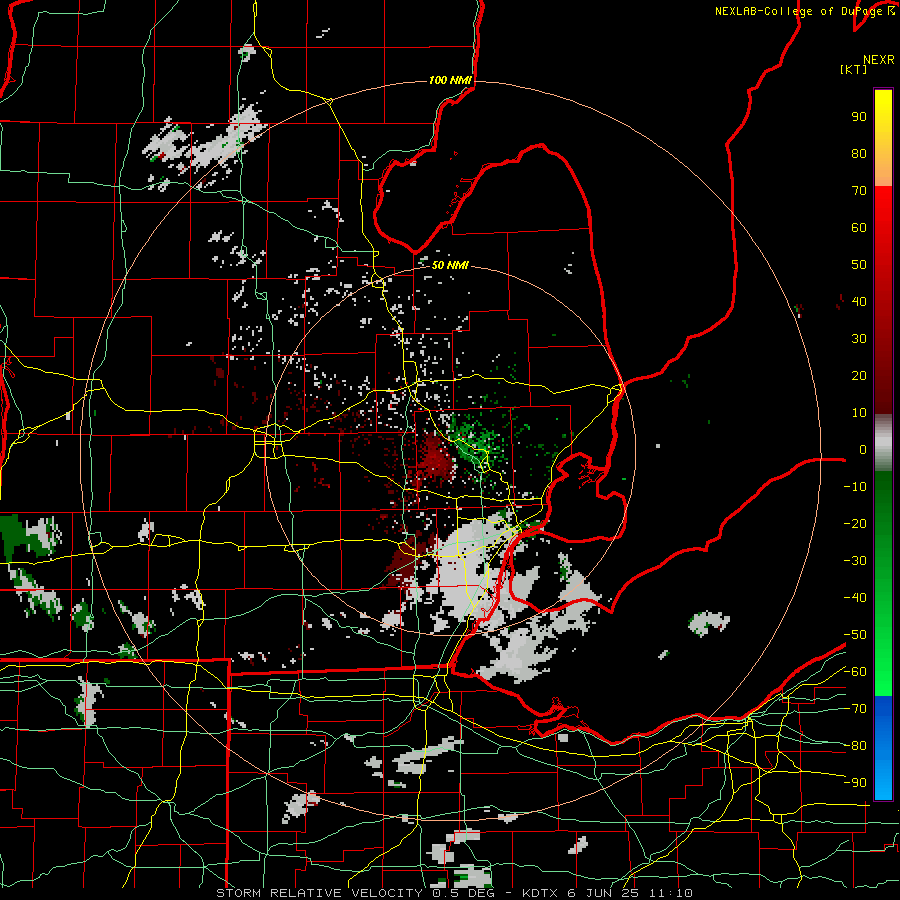The width and height of the screenshot is (900, 900).
Task: Pick the 40 scale value
Action: coord(859,302)
